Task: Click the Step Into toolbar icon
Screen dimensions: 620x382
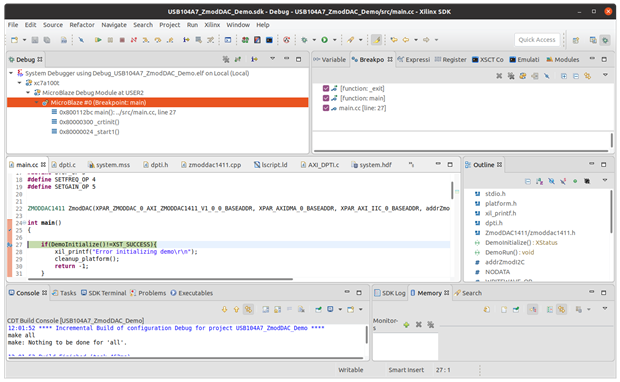Action: (x=146, y=40)
